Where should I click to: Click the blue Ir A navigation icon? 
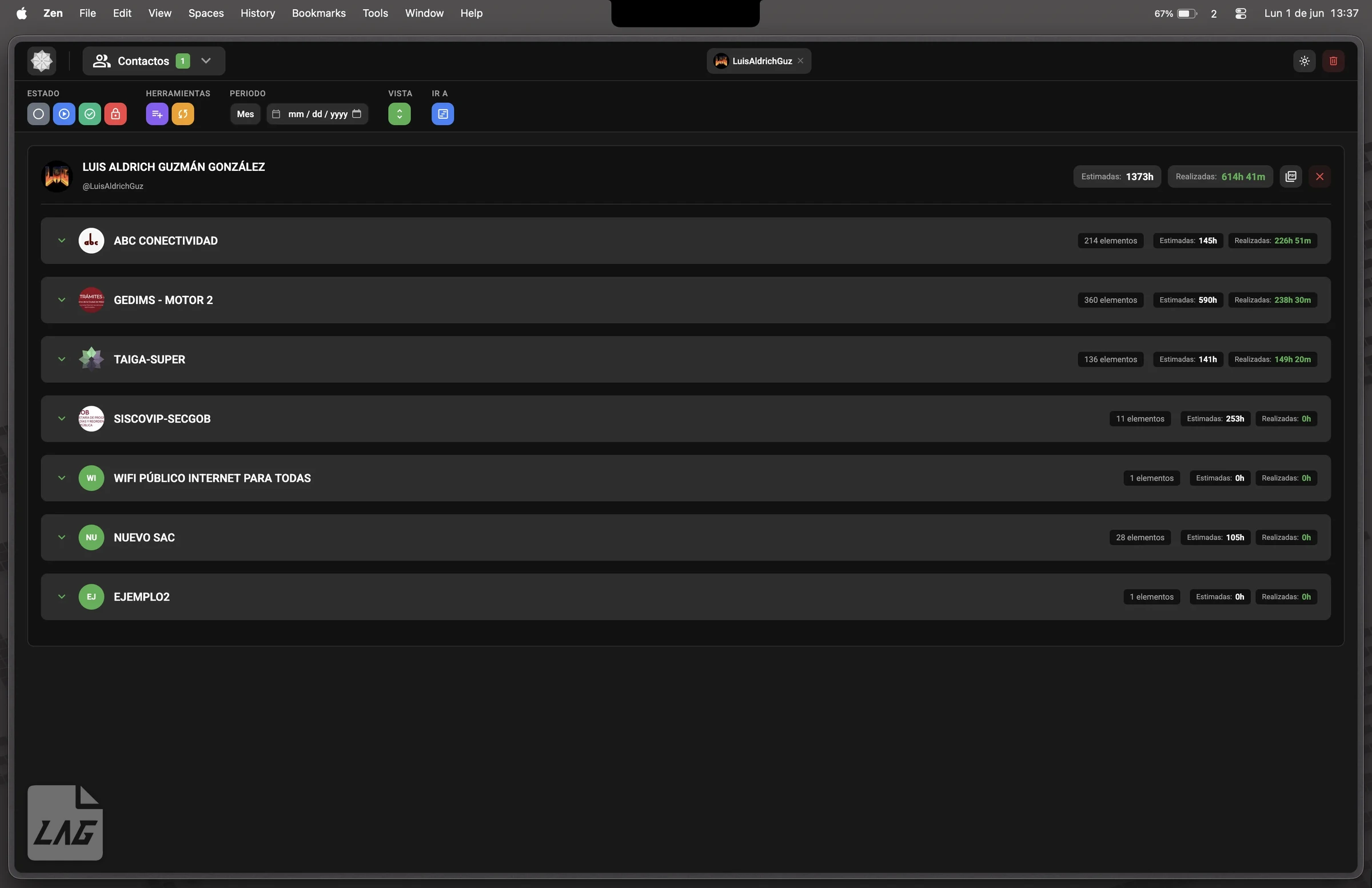tap(442, 114)
